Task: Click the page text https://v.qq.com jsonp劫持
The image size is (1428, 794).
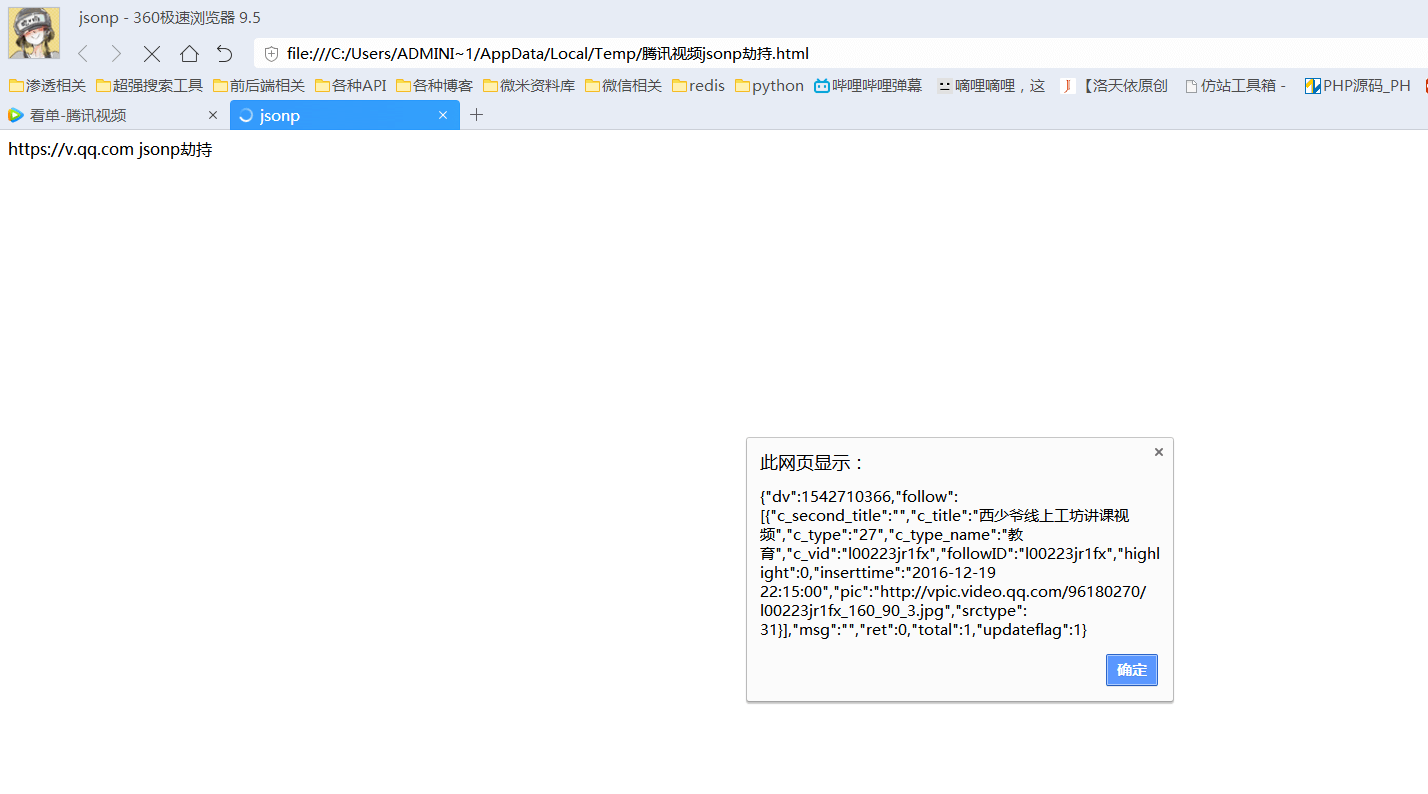Action: point(110,150)
